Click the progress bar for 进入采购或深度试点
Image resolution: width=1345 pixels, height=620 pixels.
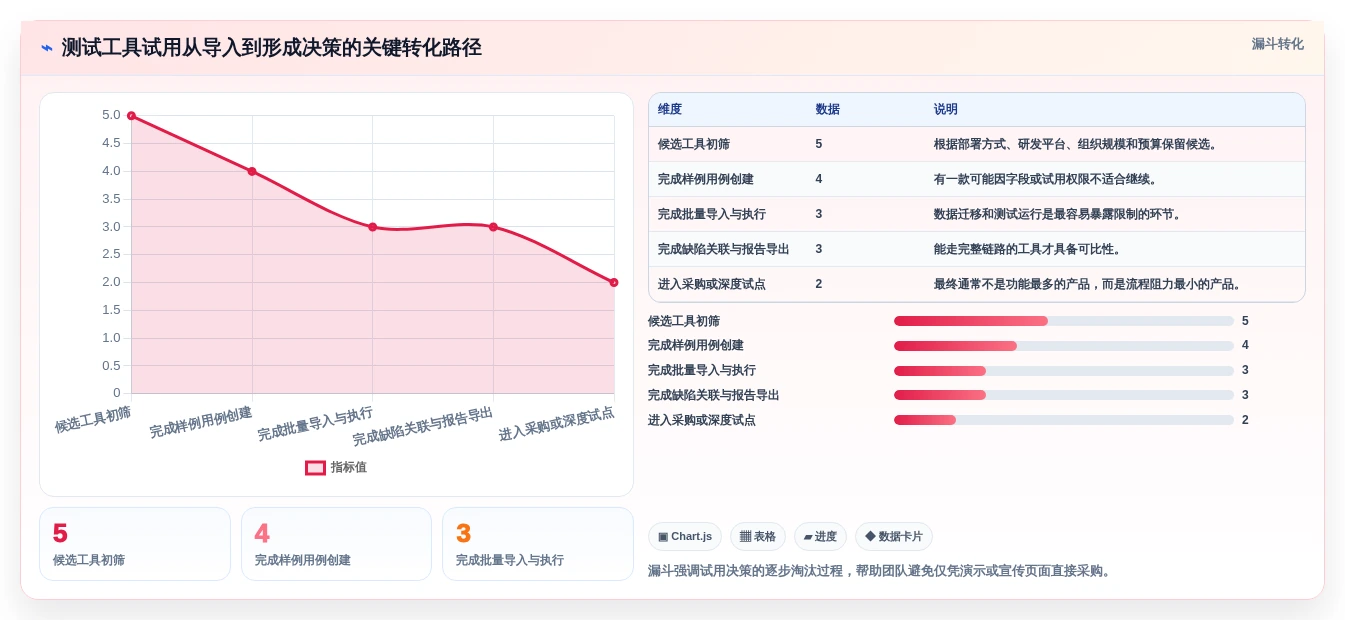tap(1064, 420)
